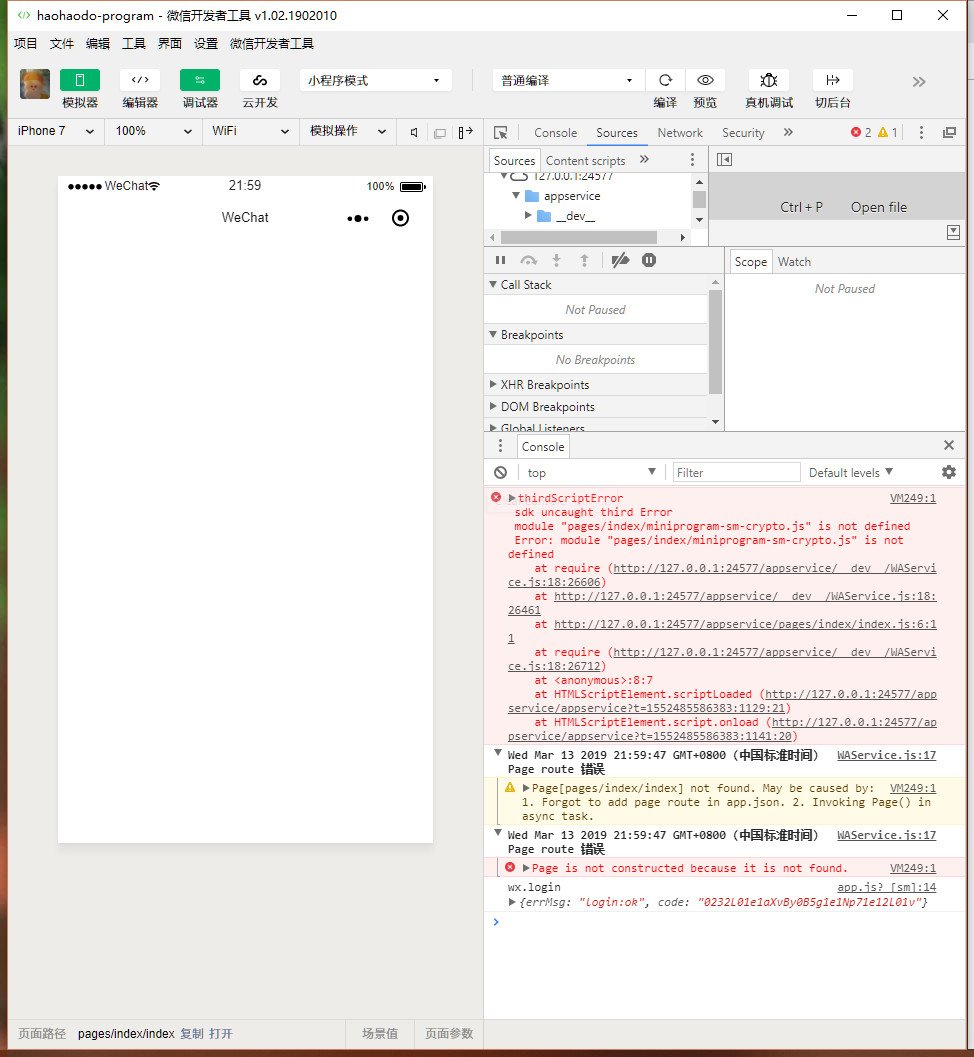Open console settings gear
The image size is (974, 1057).
click(x=949, y=473)
